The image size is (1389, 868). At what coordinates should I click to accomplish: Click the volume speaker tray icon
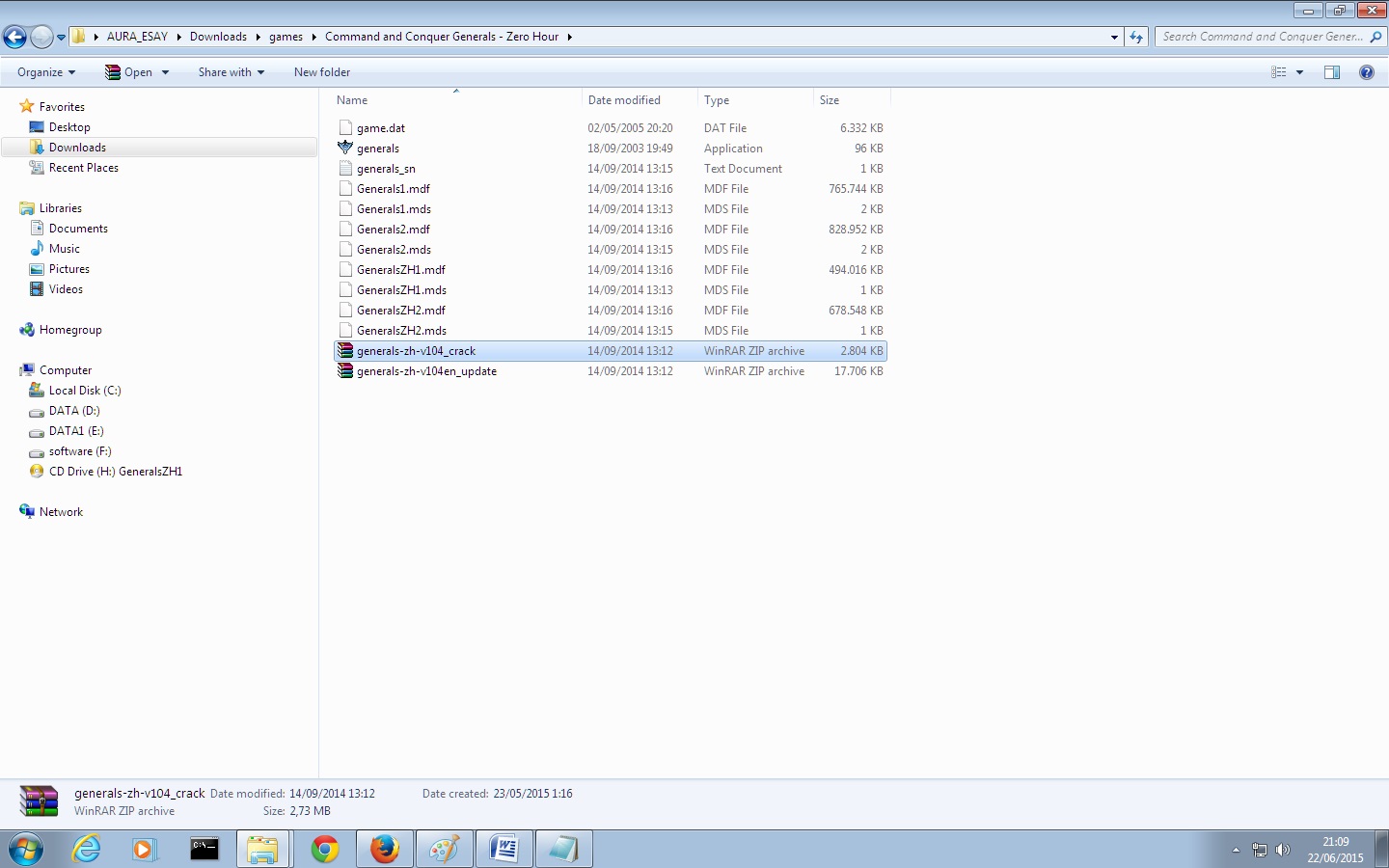pos(1283,850)
